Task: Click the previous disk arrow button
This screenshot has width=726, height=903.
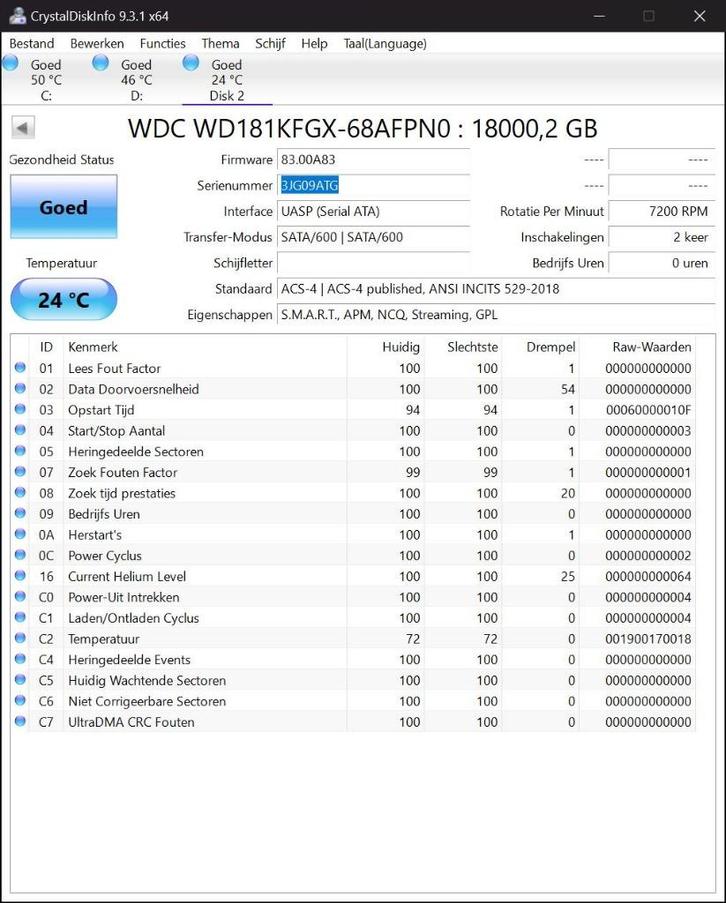Action: click(23, 127)
